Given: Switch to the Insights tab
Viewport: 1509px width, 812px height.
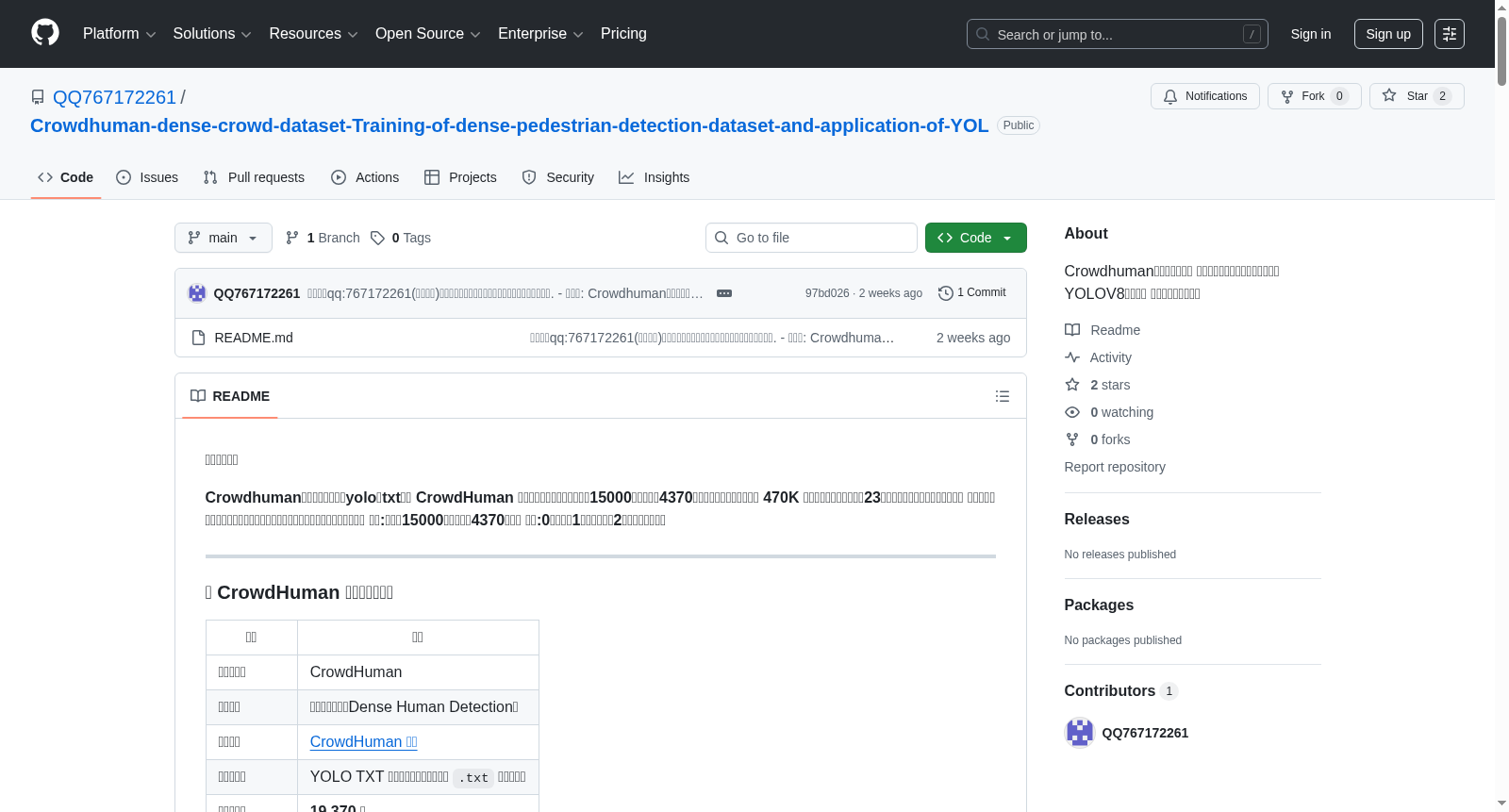Looking at the screenshot, I should pyautogui.click(x=655, y=177).
